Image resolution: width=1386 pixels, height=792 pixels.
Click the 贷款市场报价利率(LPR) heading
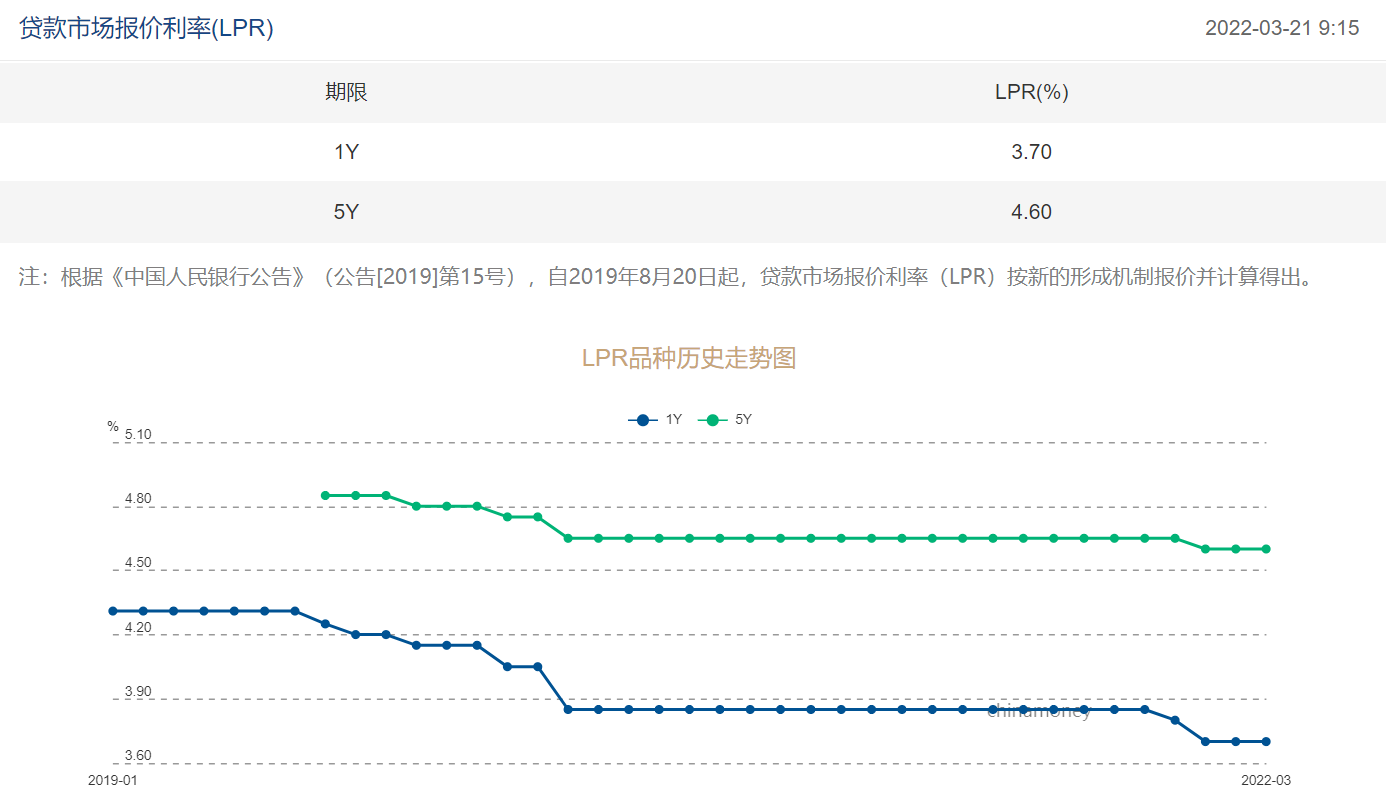click(x=146, y=28)
